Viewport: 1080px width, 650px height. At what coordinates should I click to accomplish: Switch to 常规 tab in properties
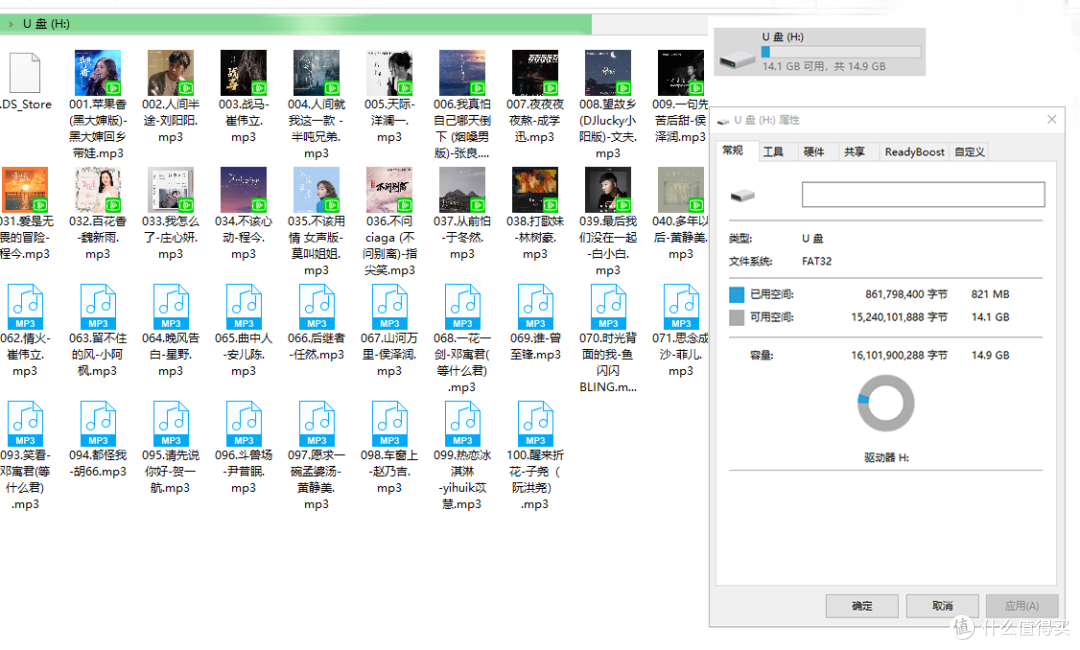point(733,150)
